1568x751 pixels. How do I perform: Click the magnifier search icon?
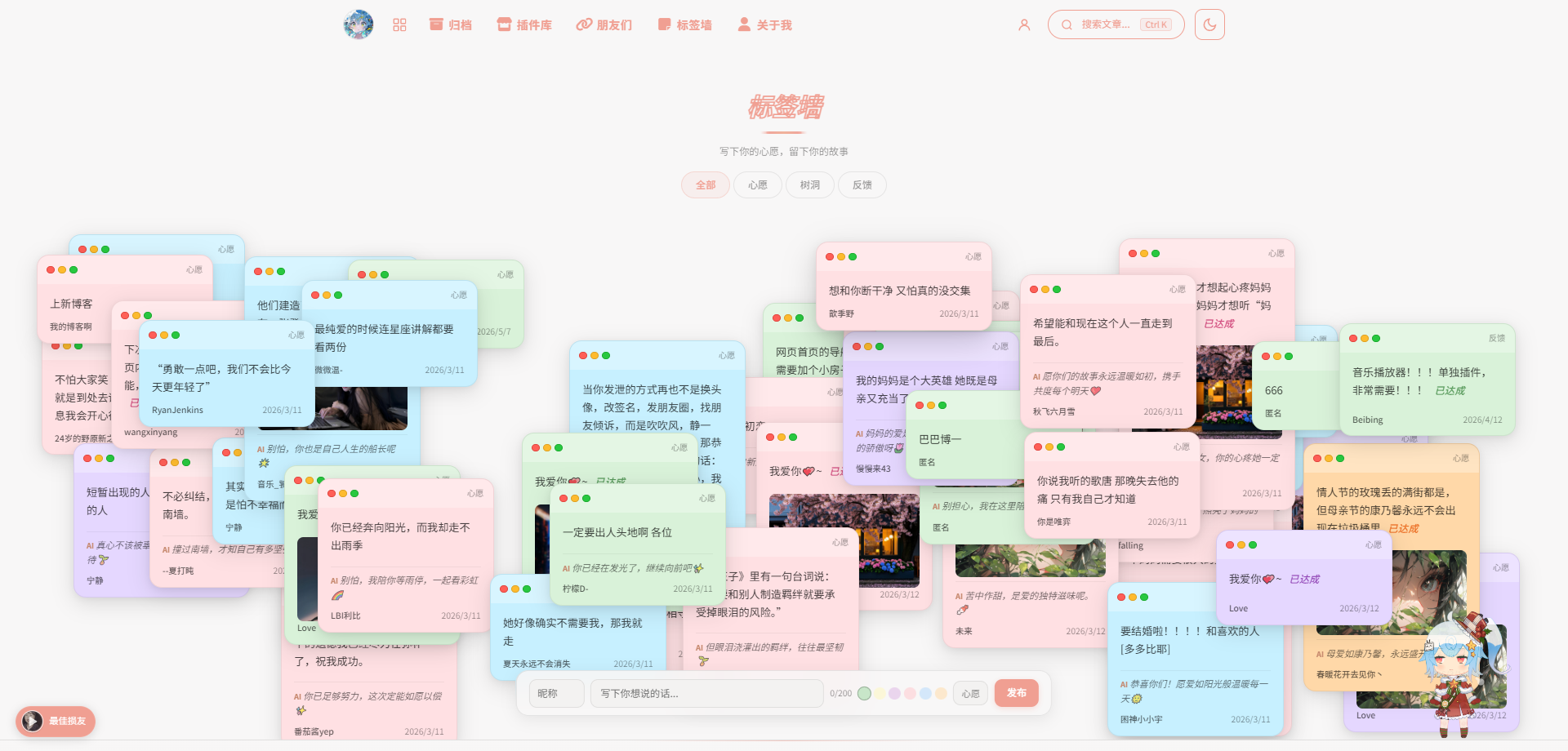[1067, 25]
